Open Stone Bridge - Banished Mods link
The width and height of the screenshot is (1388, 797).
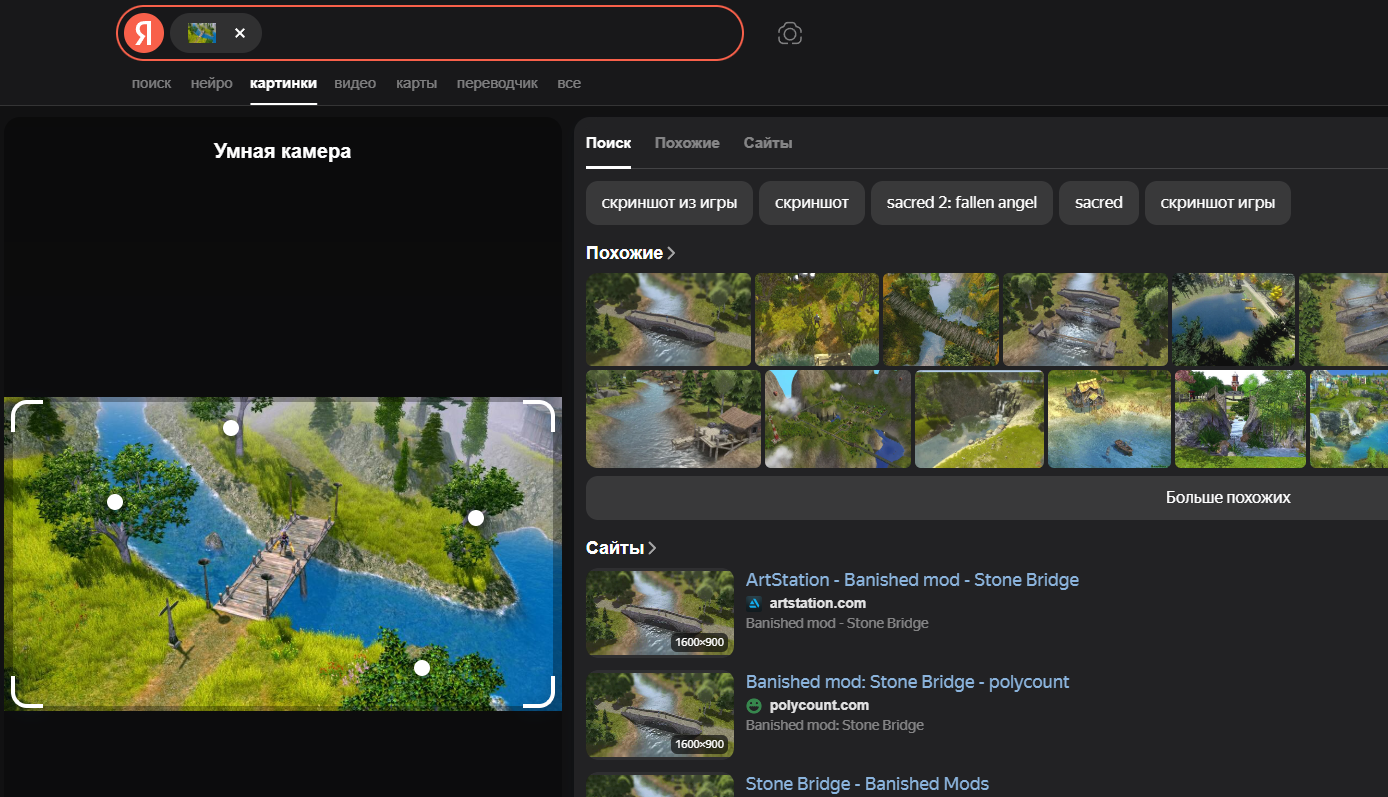click(867, 784)
